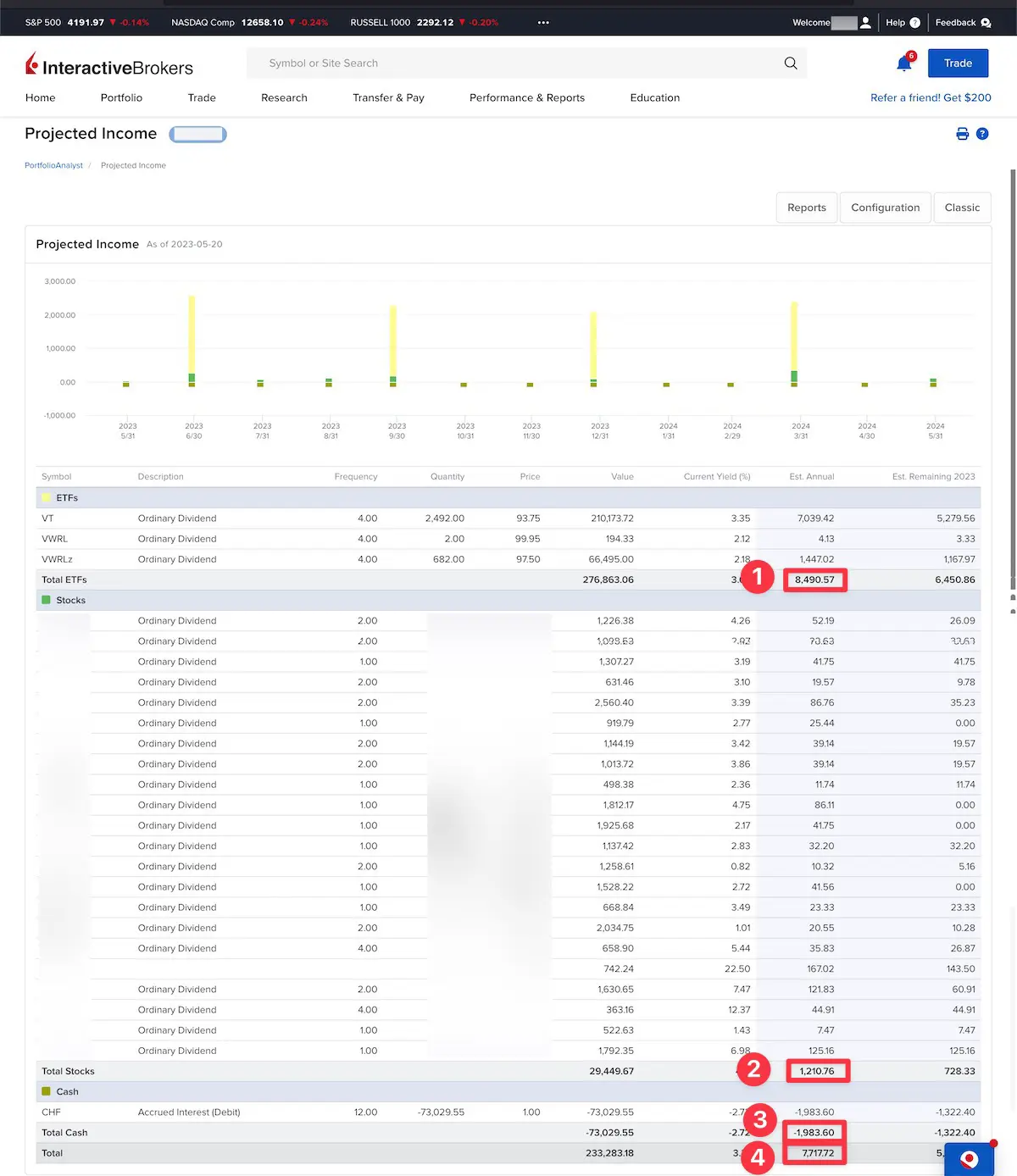The width and height of the screenshot is (1017, 1176).
Task: Open the blue help icon beside the printer
Action: click(x=982, y=134)
